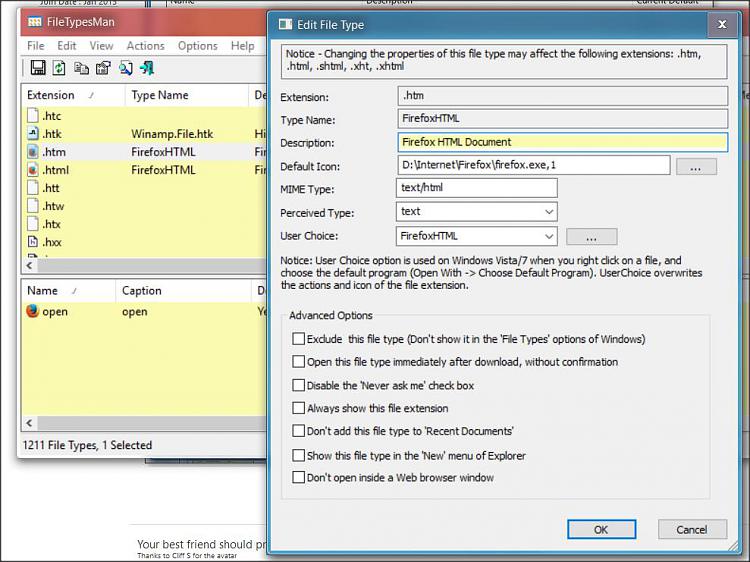Image resolution: width=750 pixels, height=562 pixels.
Task: Select the .html row's FirefoxHTML type name
Action: (164, 170)
